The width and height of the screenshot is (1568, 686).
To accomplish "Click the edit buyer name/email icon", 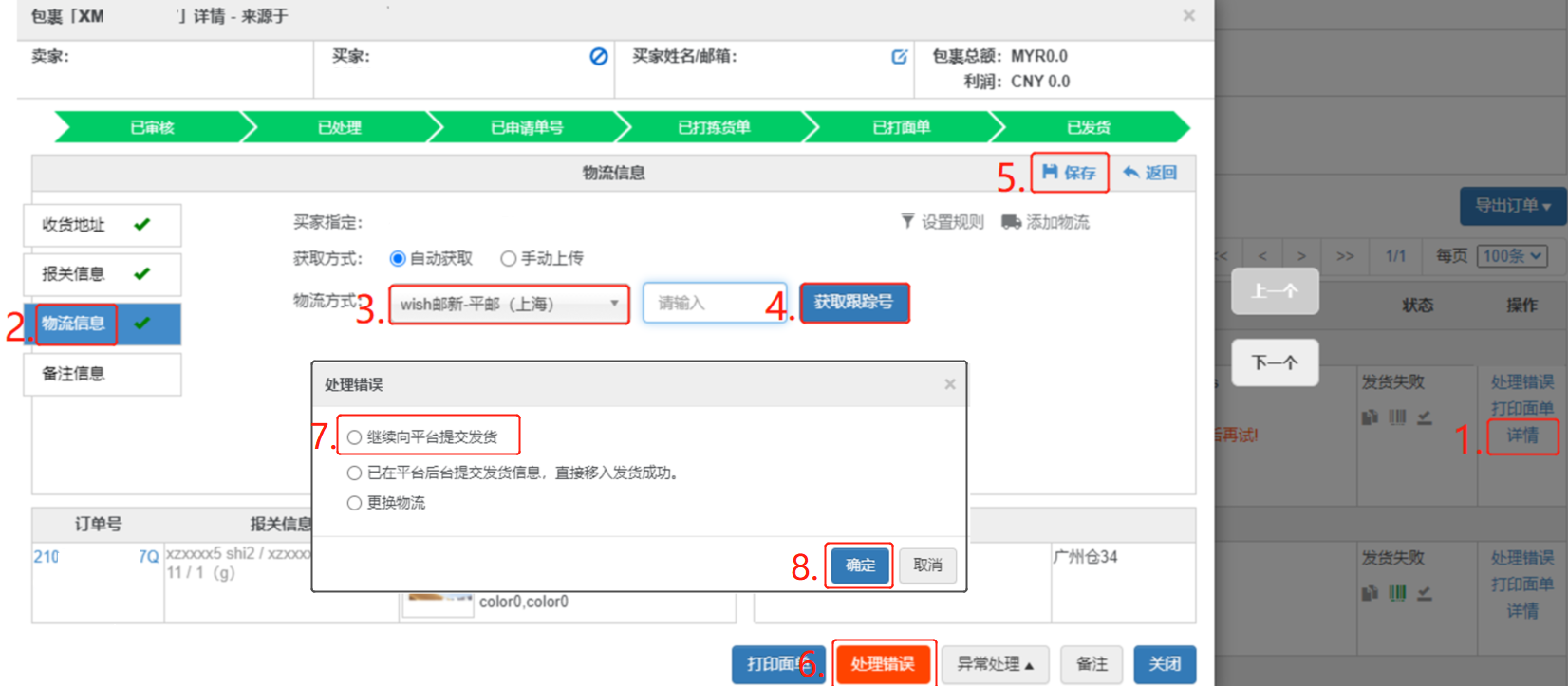I will point(899,57).
